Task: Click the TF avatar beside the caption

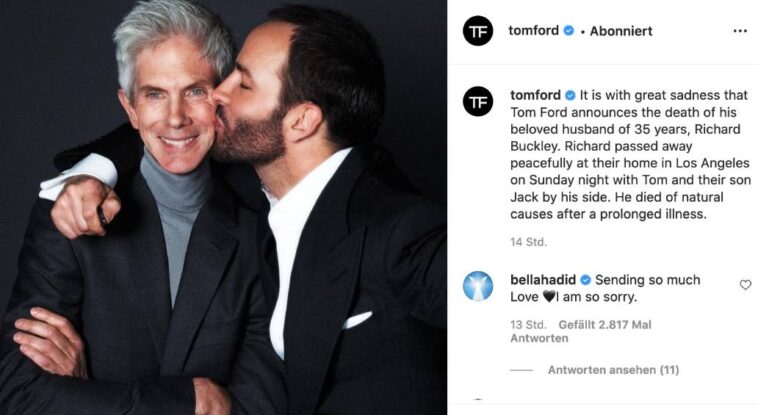Action: click(x=478, y=101)
